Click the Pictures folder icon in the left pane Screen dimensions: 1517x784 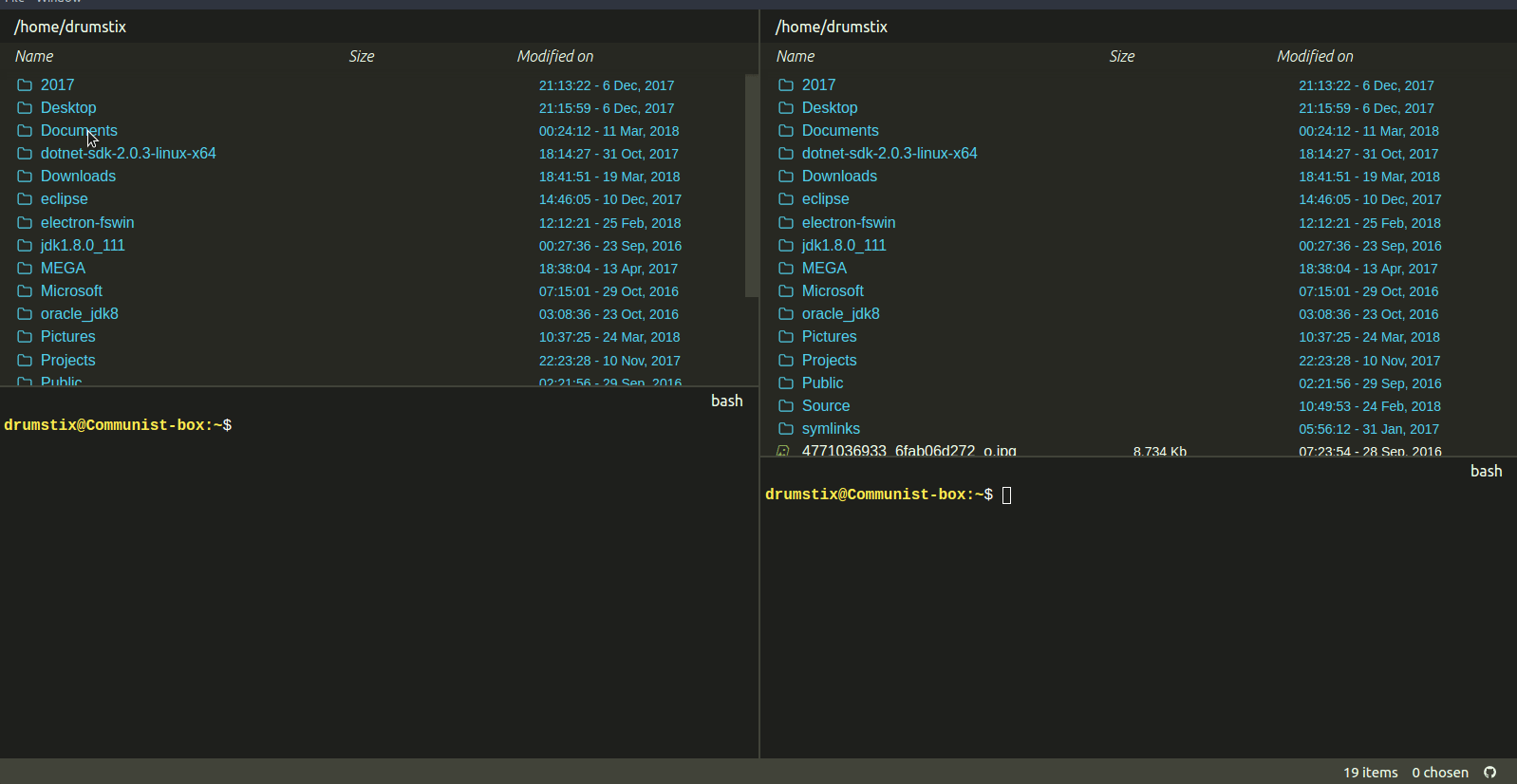click(x=25, y=337)
